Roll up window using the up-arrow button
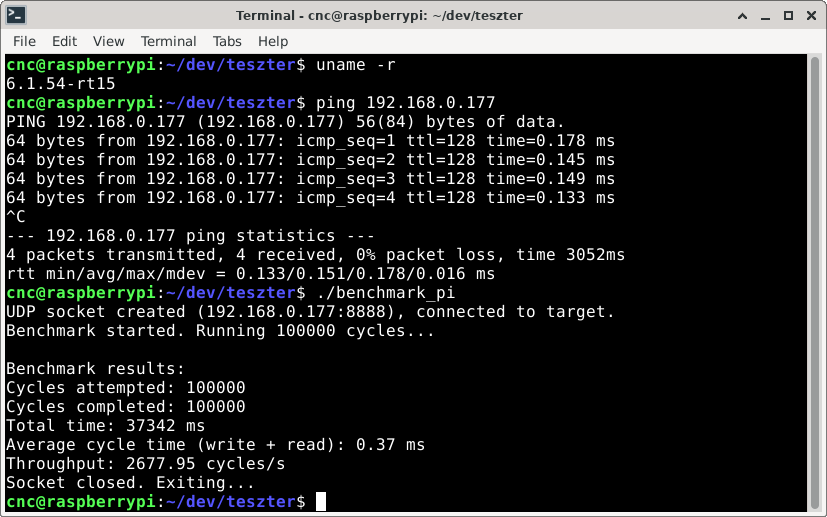 tap(743, 16)
